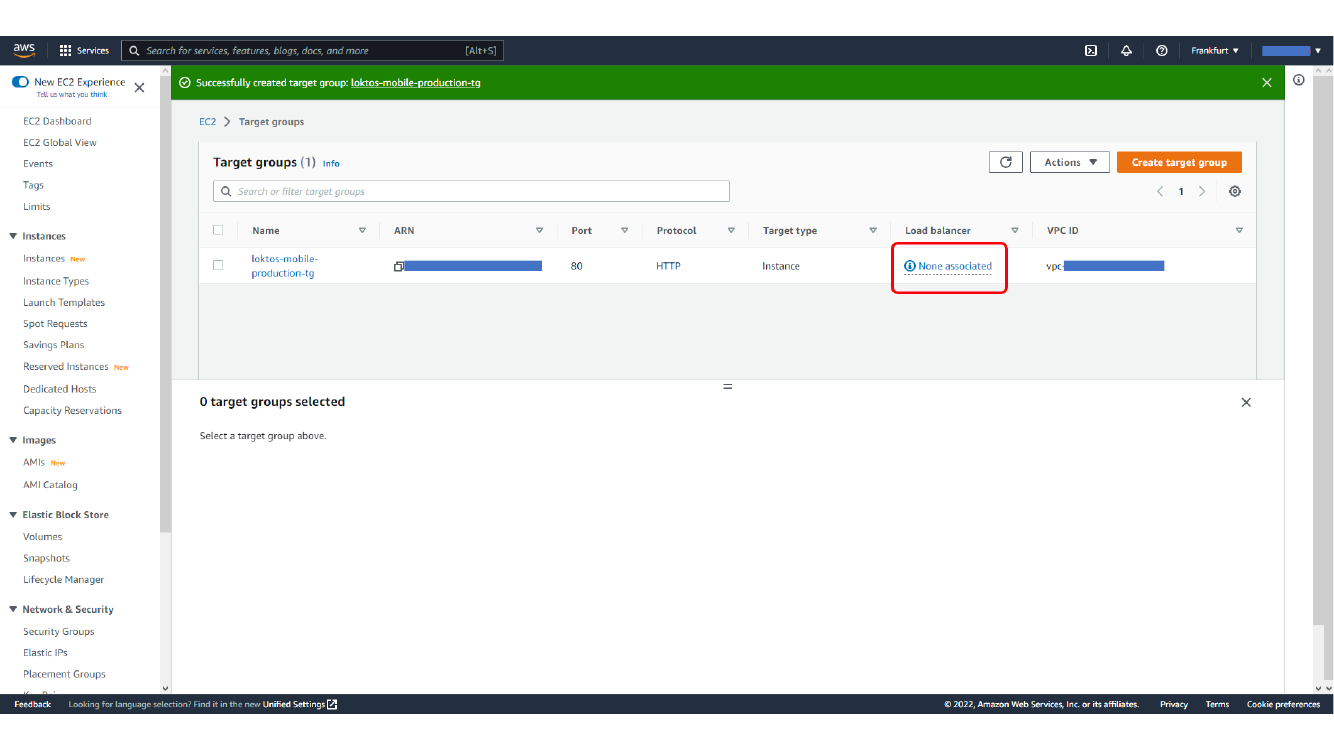
Task: Open Target groups Info link
Action: coord(331,163)
